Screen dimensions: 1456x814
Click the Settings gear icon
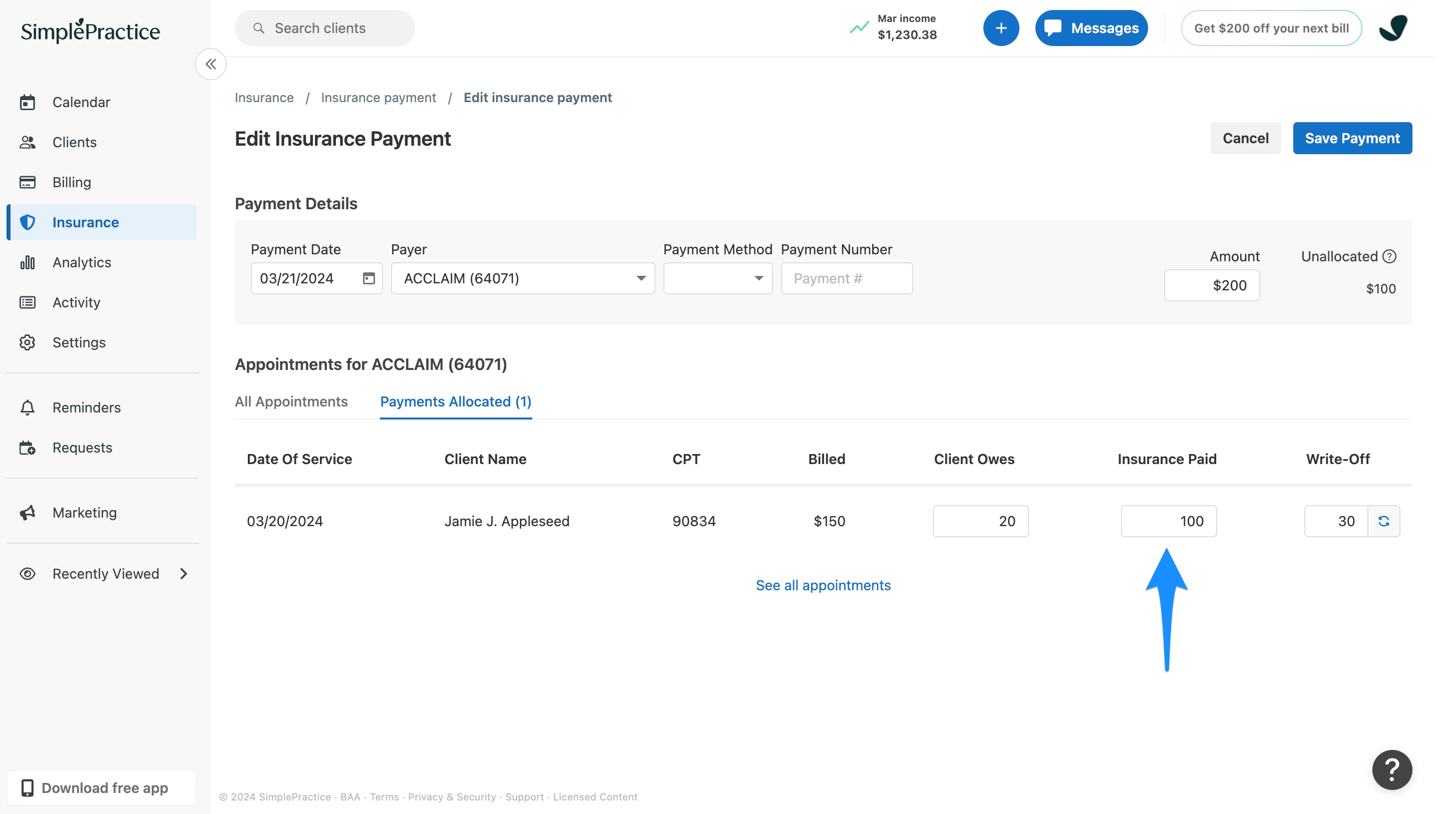pos(27,342)
